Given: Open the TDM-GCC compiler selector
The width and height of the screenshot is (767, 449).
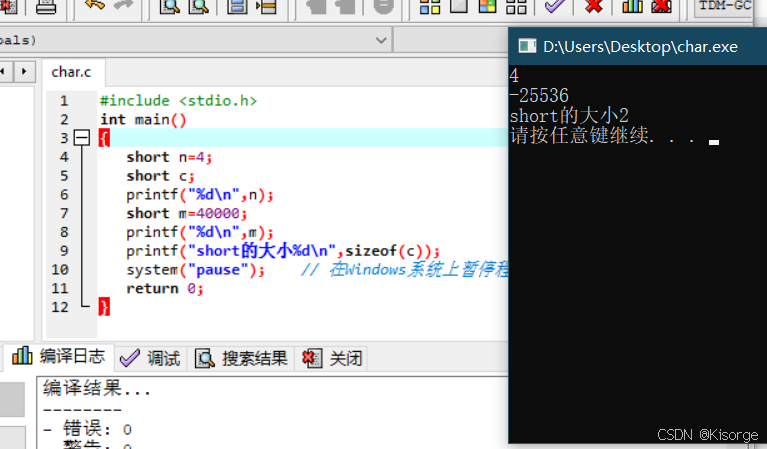Looking at the screenshot, I should click(x=725, y=6).
